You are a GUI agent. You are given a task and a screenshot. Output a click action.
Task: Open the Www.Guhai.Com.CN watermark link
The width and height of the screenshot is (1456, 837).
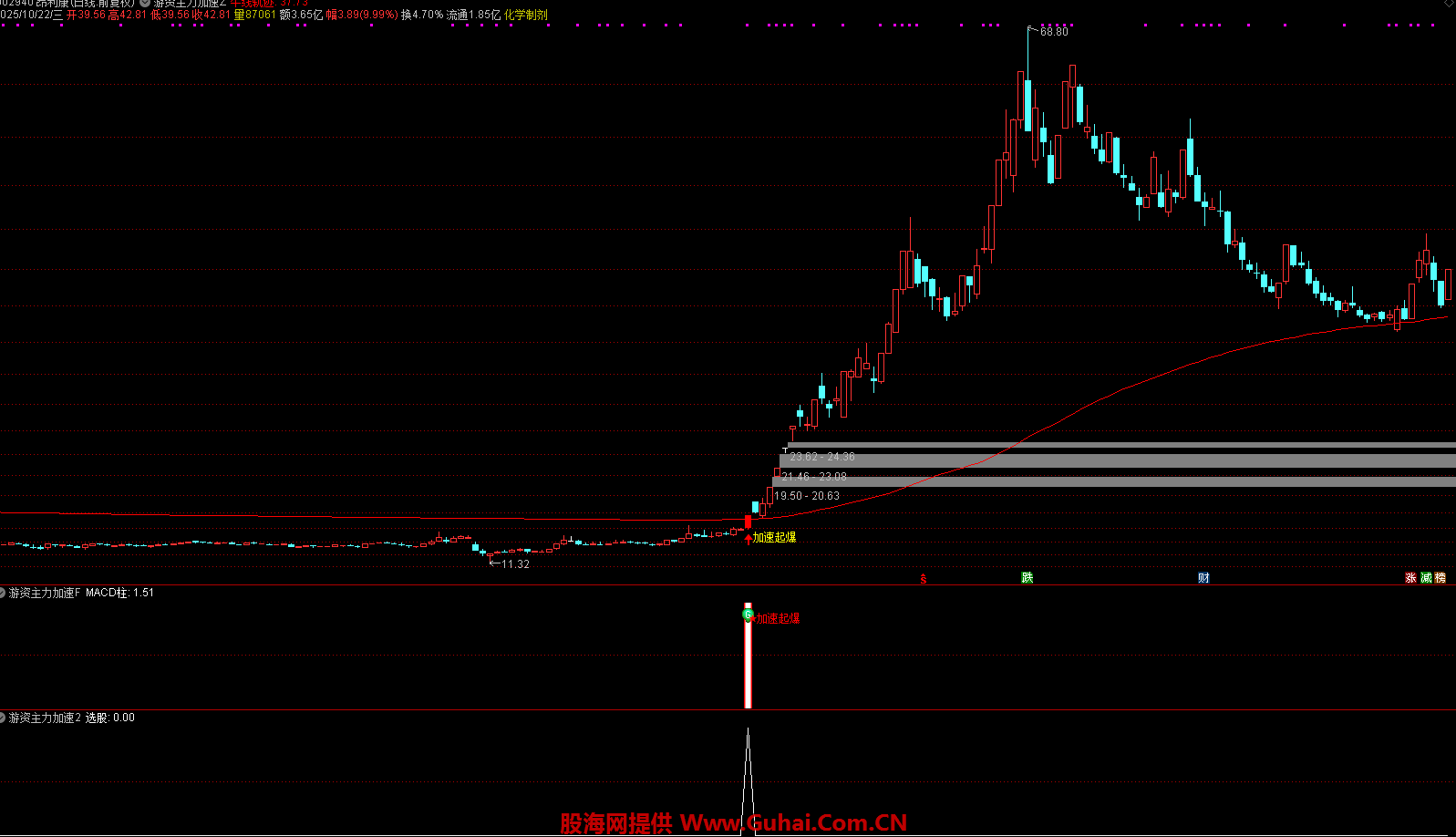click(x=793, y=823)
